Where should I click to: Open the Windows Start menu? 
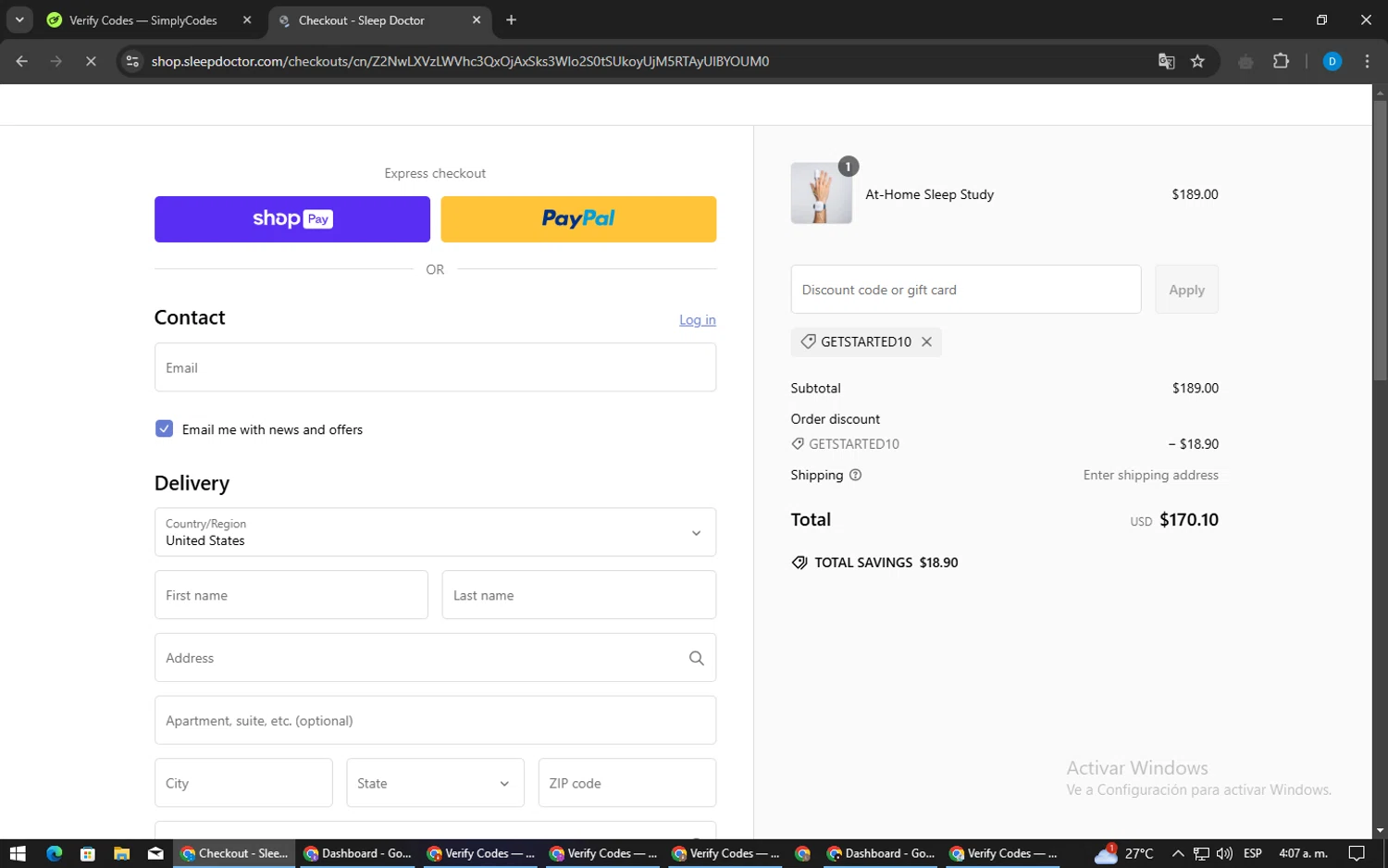click(x=17, y=853)
